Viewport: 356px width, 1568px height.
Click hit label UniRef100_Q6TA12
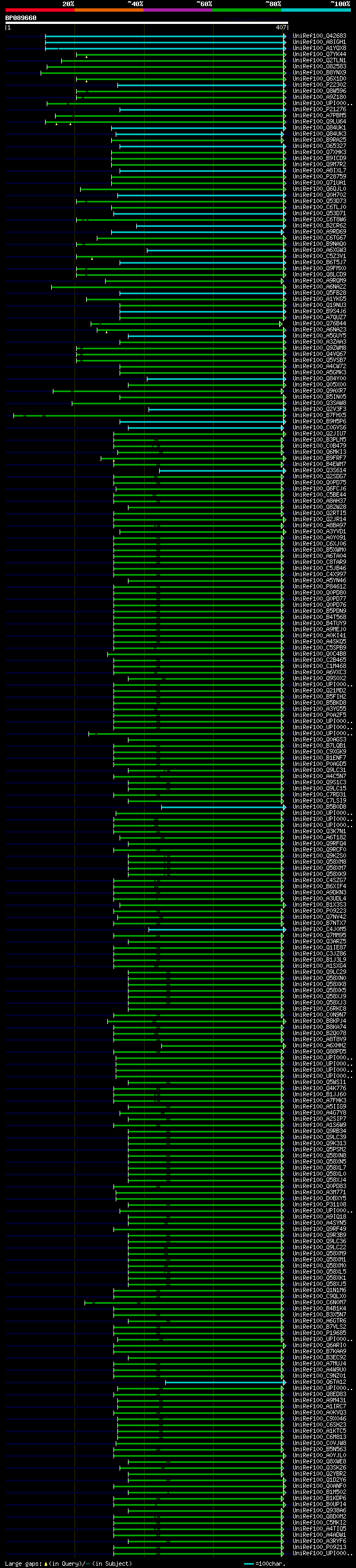[x=319, y=1382]
